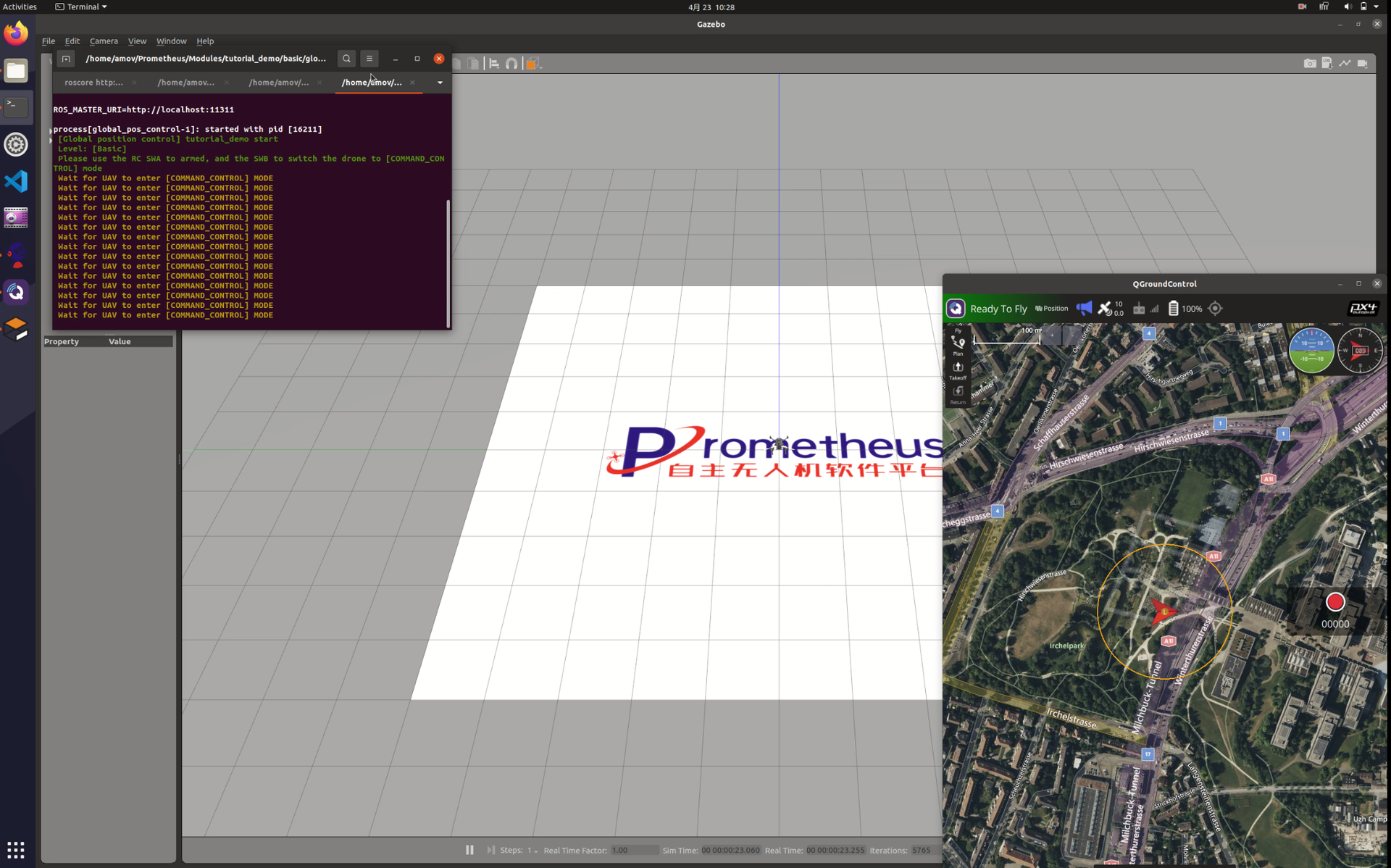The width and height of the screenshot is (1391, 868).
Task: Open Activities overview
Action: click(20, 7)
